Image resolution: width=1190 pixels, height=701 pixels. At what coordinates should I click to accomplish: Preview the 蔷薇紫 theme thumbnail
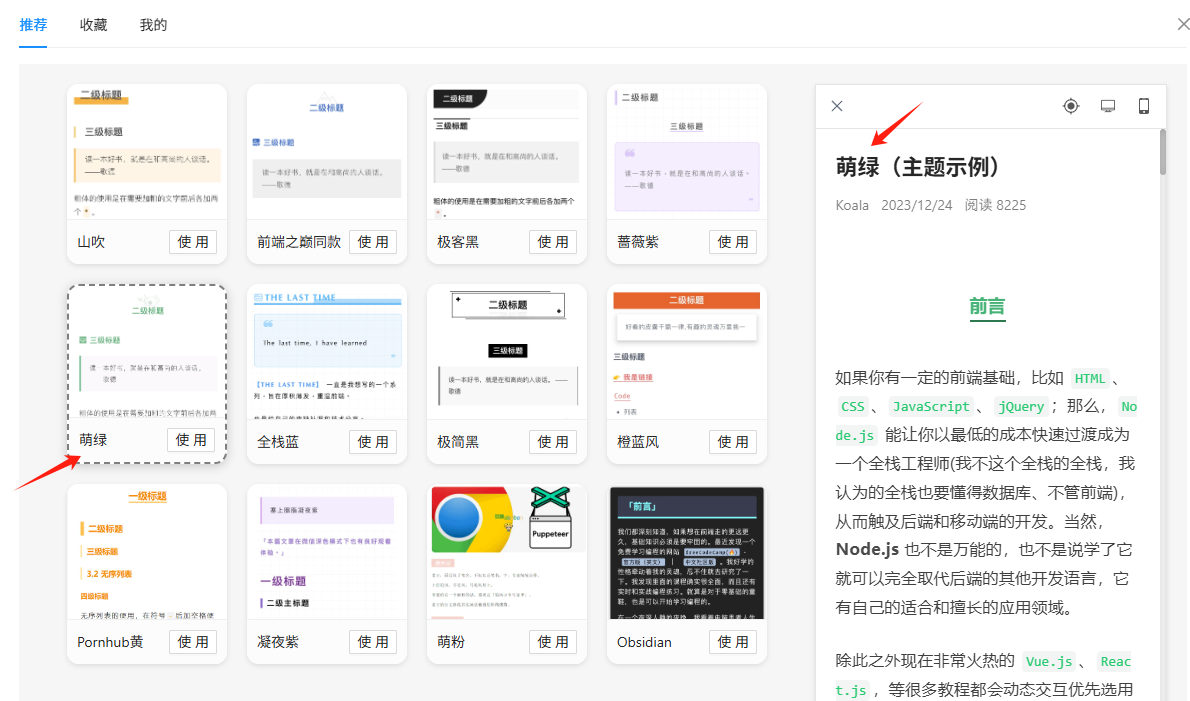click(687, 152)
